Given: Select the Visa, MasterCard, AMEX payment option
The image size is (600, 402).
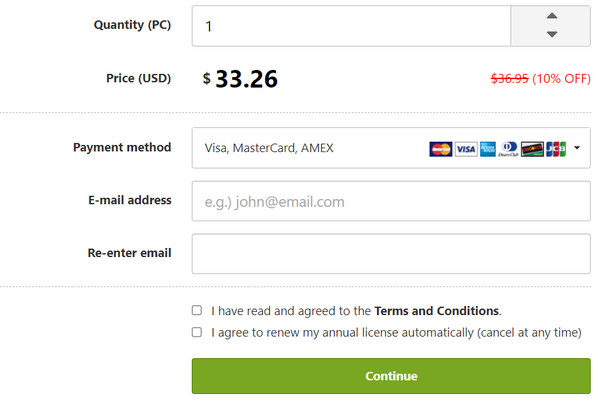Looking at the screenshot, I should coord(269,149).
